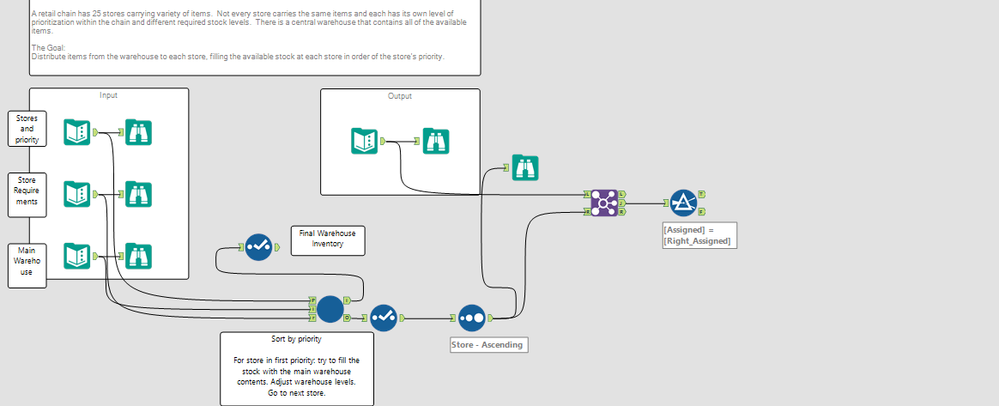Click the Sort by priority comment box
This screenshot has width=999, height=406.
pos(297,368)
